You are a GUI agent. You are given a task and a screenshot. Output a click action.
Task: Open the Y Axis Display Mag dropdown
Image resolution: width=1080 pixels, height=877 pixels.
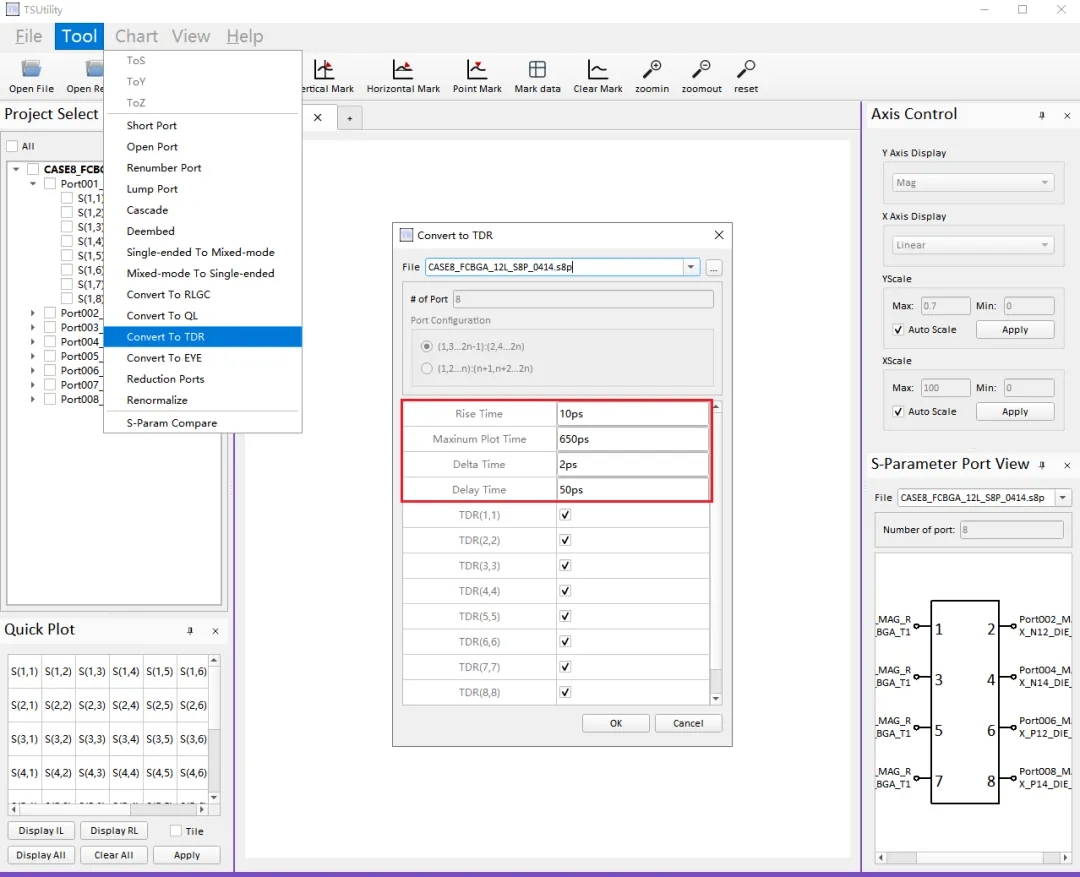pyautogui.click(x=972, y=183)
